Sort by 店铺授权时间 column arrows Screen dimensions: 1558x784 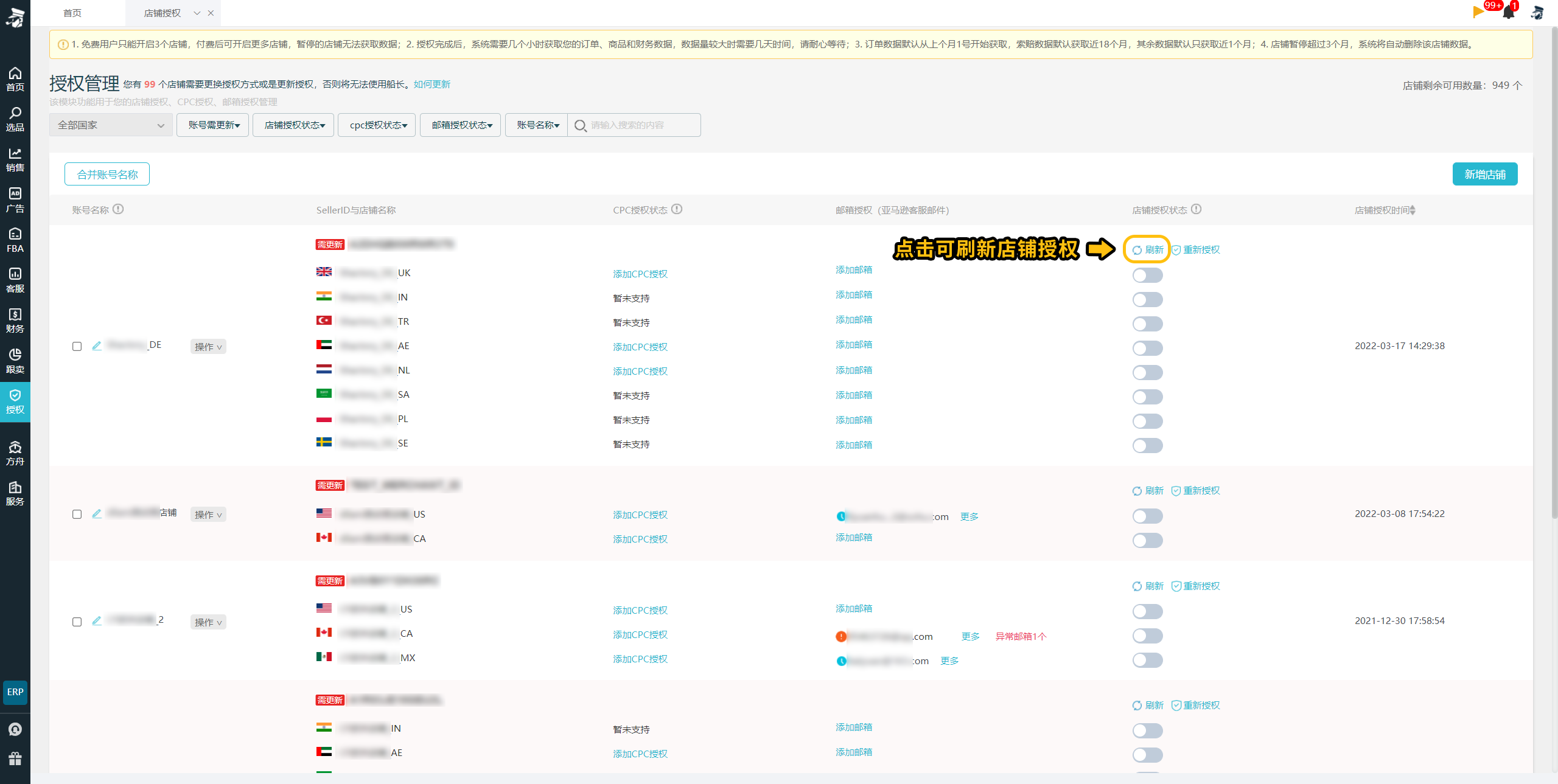tap(1412, 210)
